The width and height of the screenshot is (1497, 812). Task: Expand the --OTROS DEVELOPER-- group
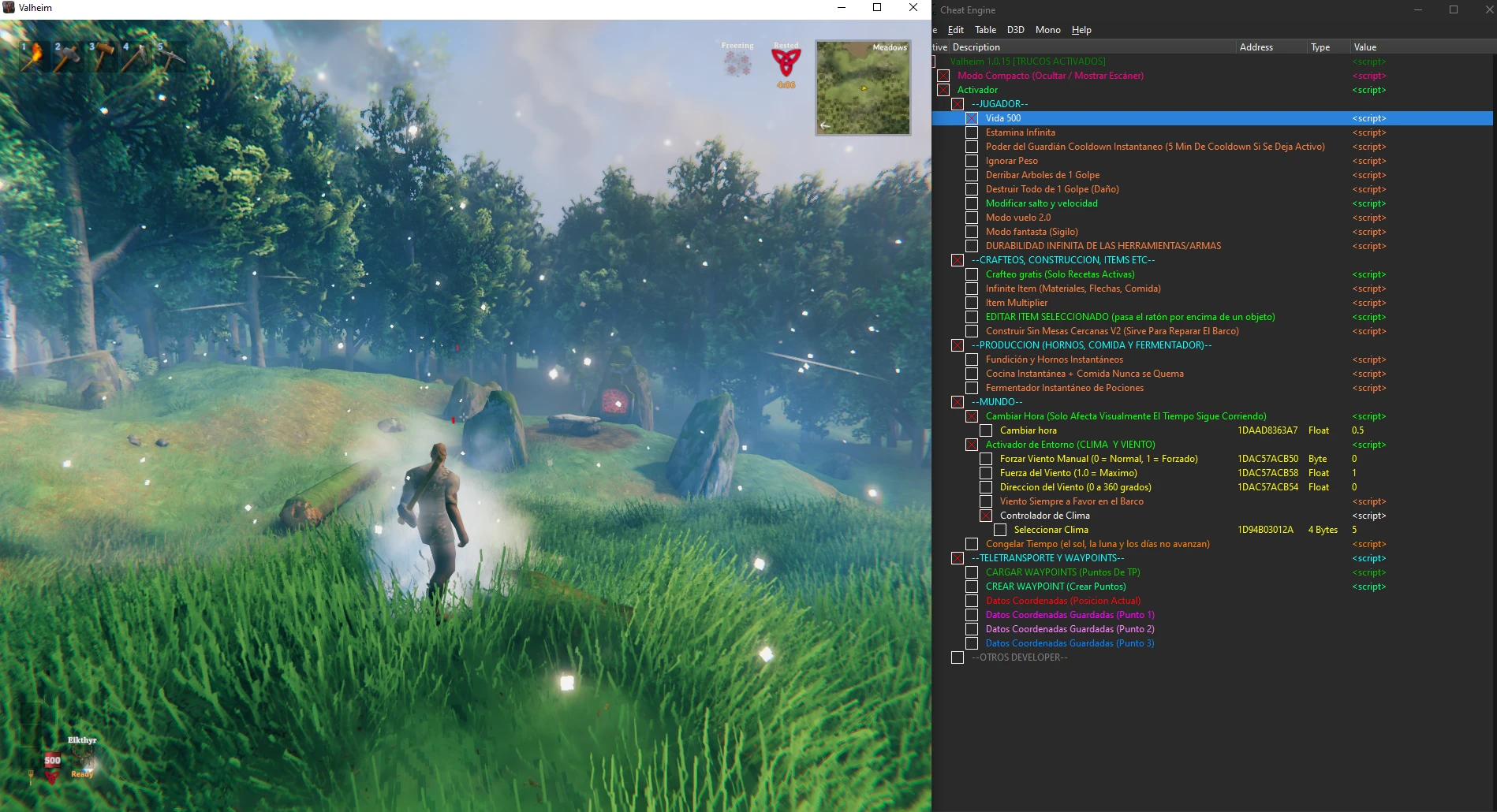(x=958, y=657)
